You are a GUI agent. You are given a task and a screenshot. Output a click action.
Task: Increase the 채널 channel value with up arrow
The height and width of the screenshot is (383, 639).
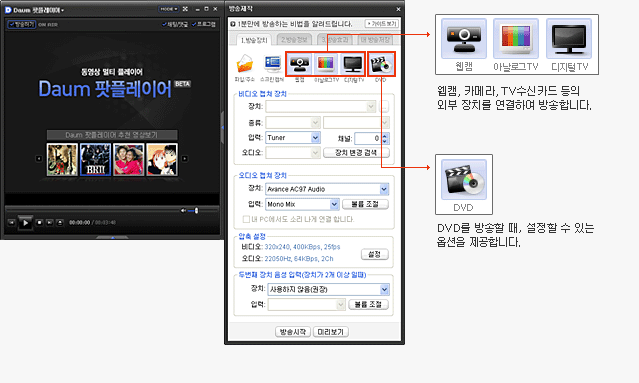point(385,135)
